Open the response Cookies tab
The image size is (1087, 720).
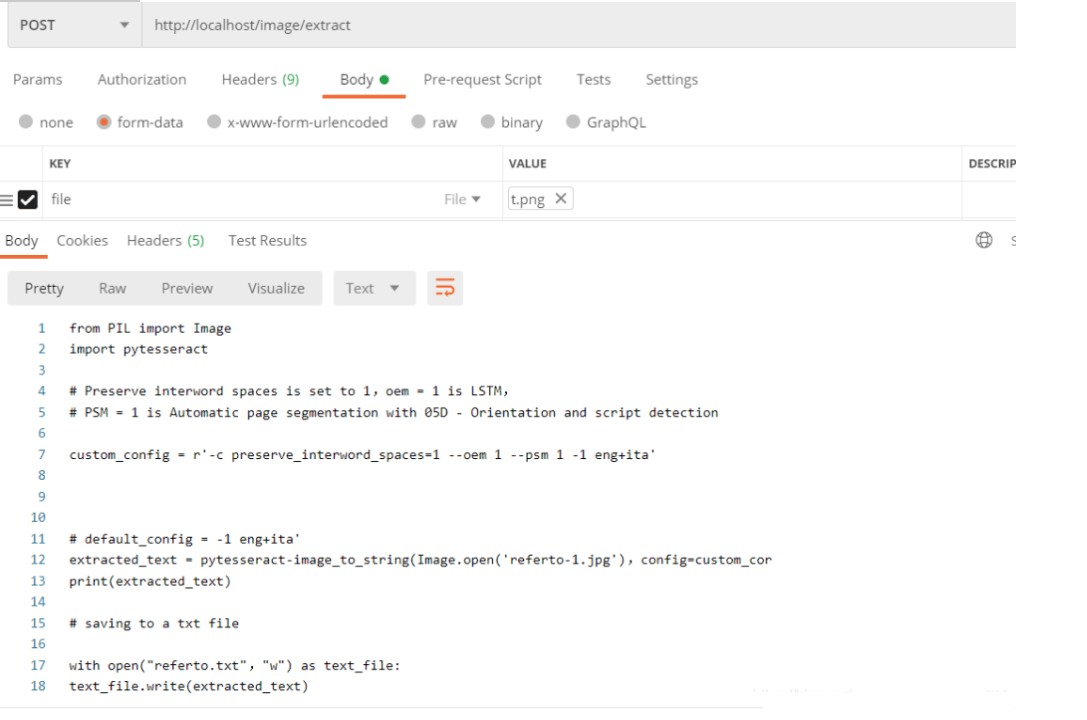tap(82, 240)
